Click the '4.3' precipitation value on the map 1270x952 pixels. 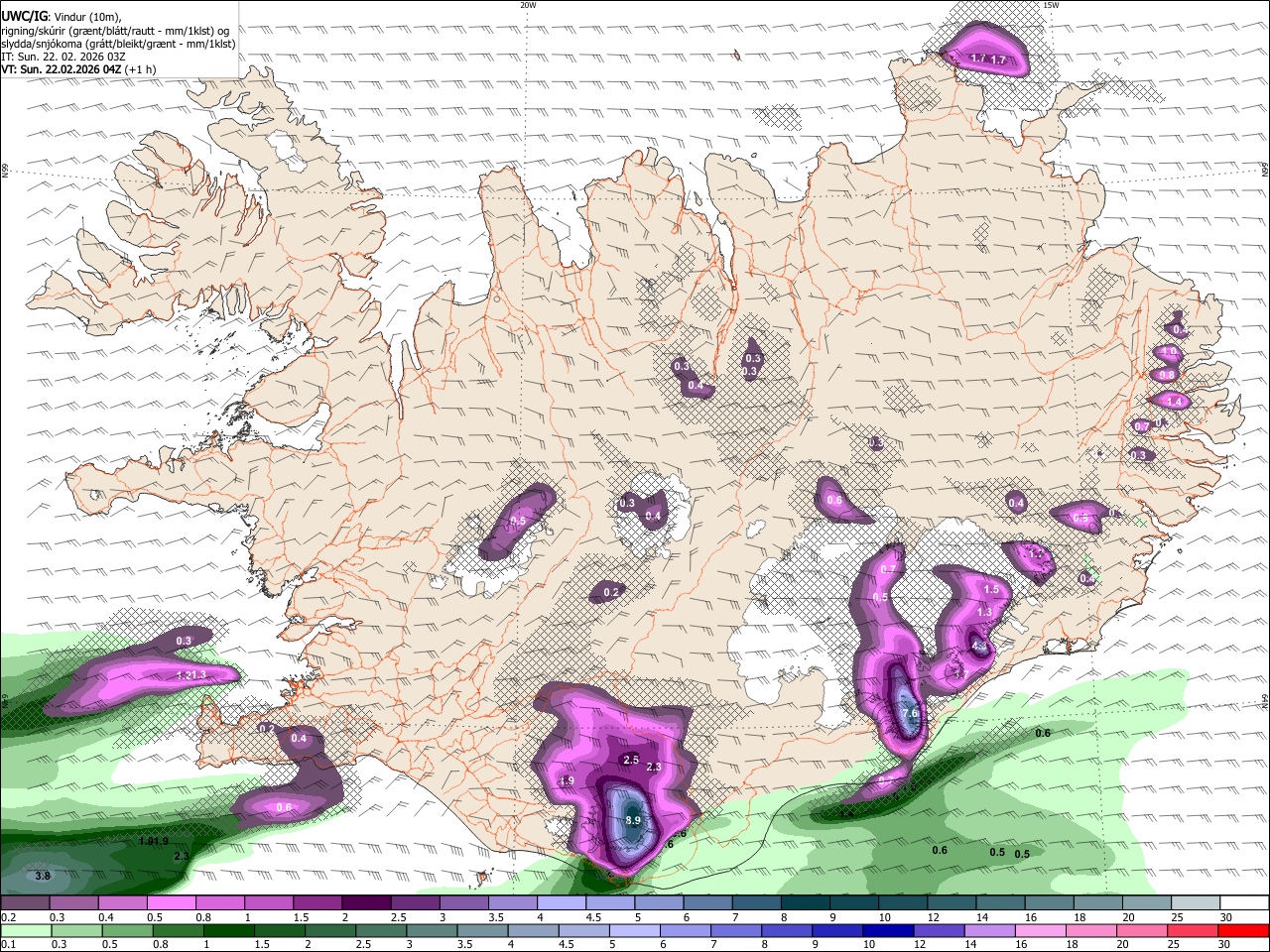click(x=979, y=646)
